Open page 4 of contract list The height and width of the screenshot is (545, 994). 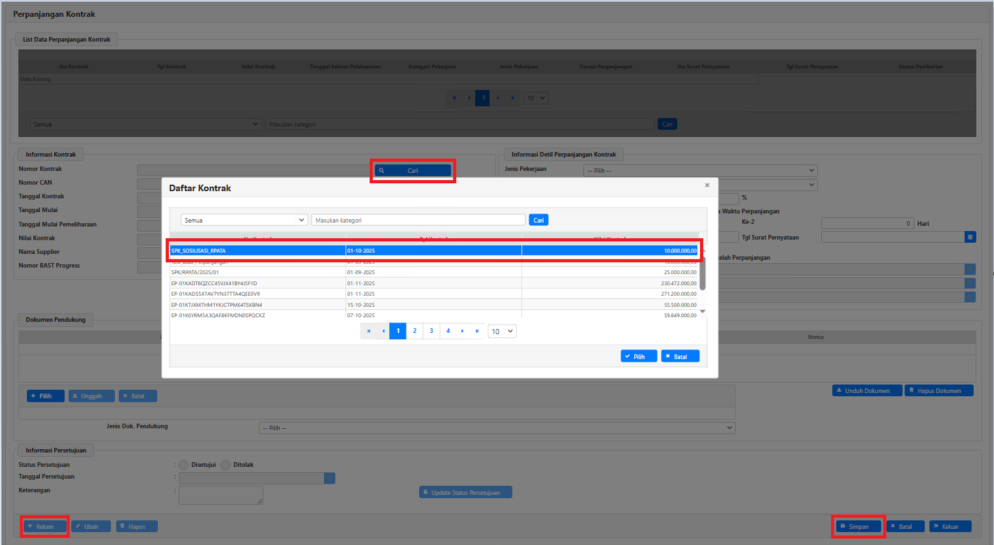(x=447, y=330)
